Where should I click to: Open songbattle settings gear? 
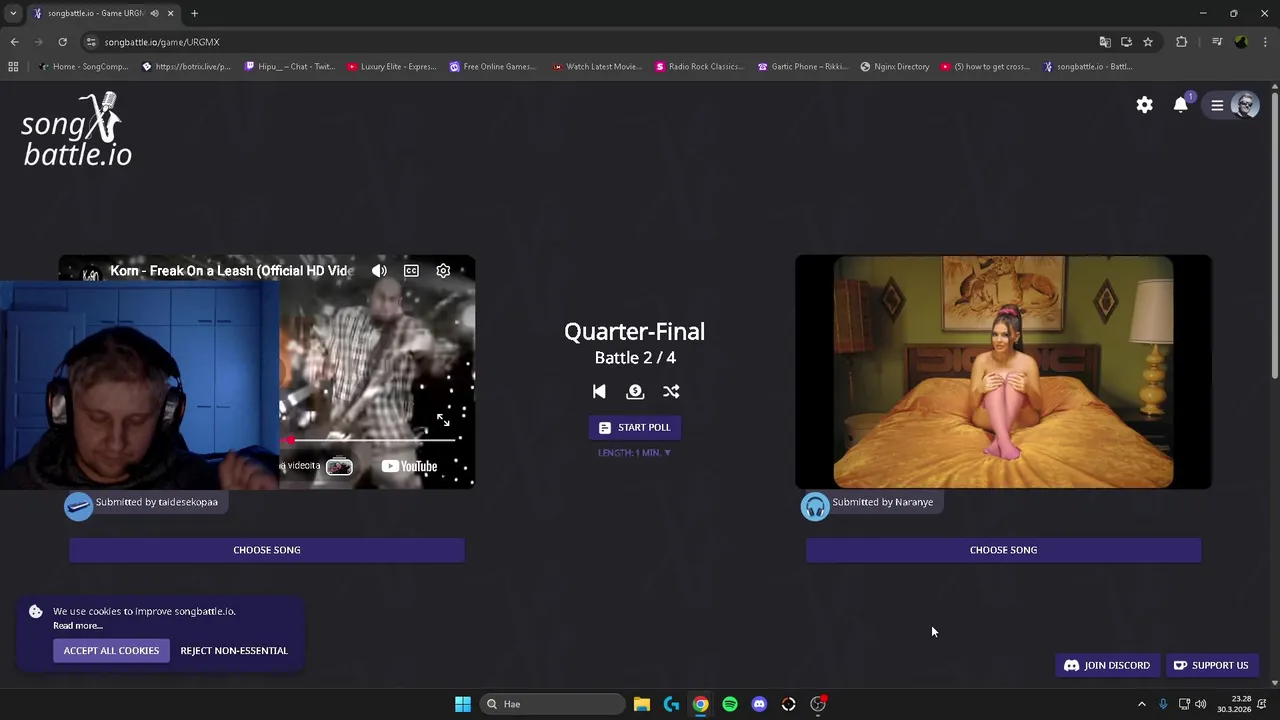pyautogui.click(x=1144, y=105)
